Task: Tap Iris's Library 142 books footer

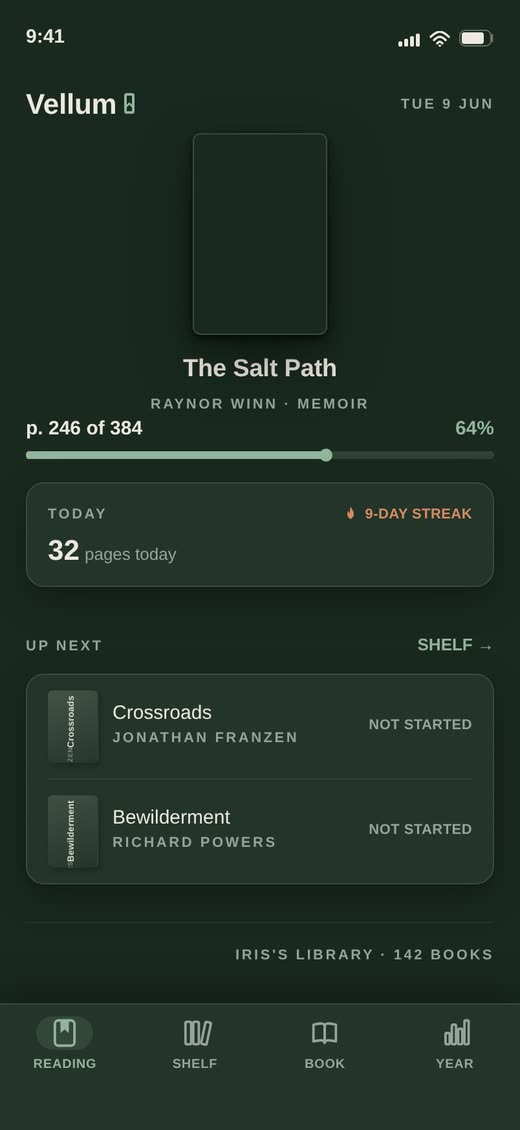Action: point(364,954)
